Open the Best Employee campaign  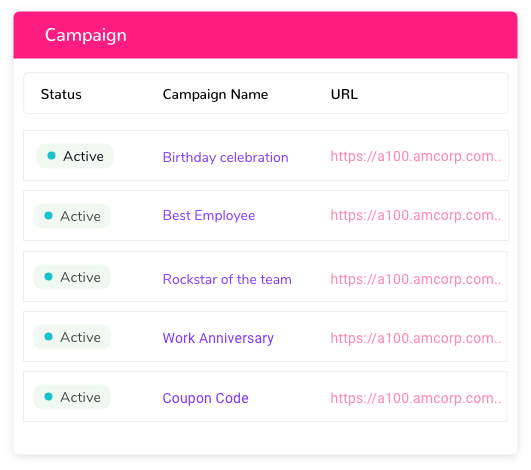pos(209,216)
